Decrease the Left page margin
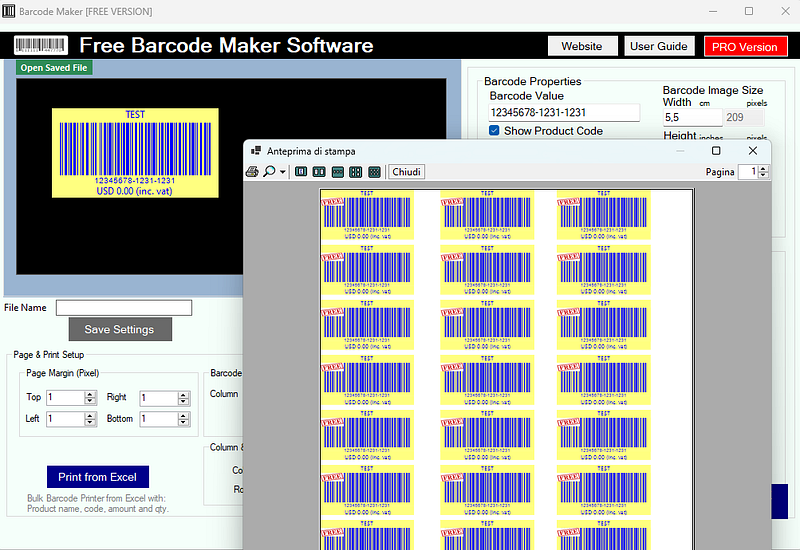 click(90, 422)
